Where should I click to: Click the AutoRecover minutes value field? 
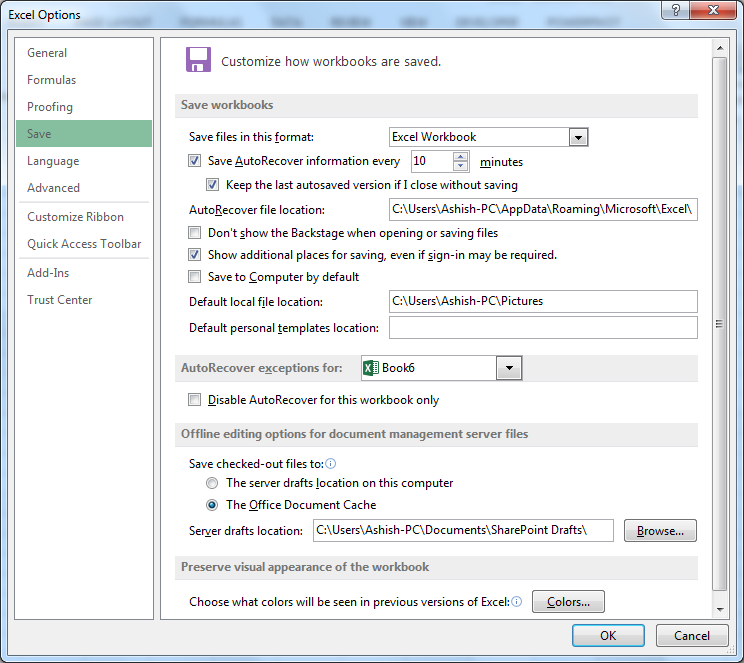coord(432,161)
